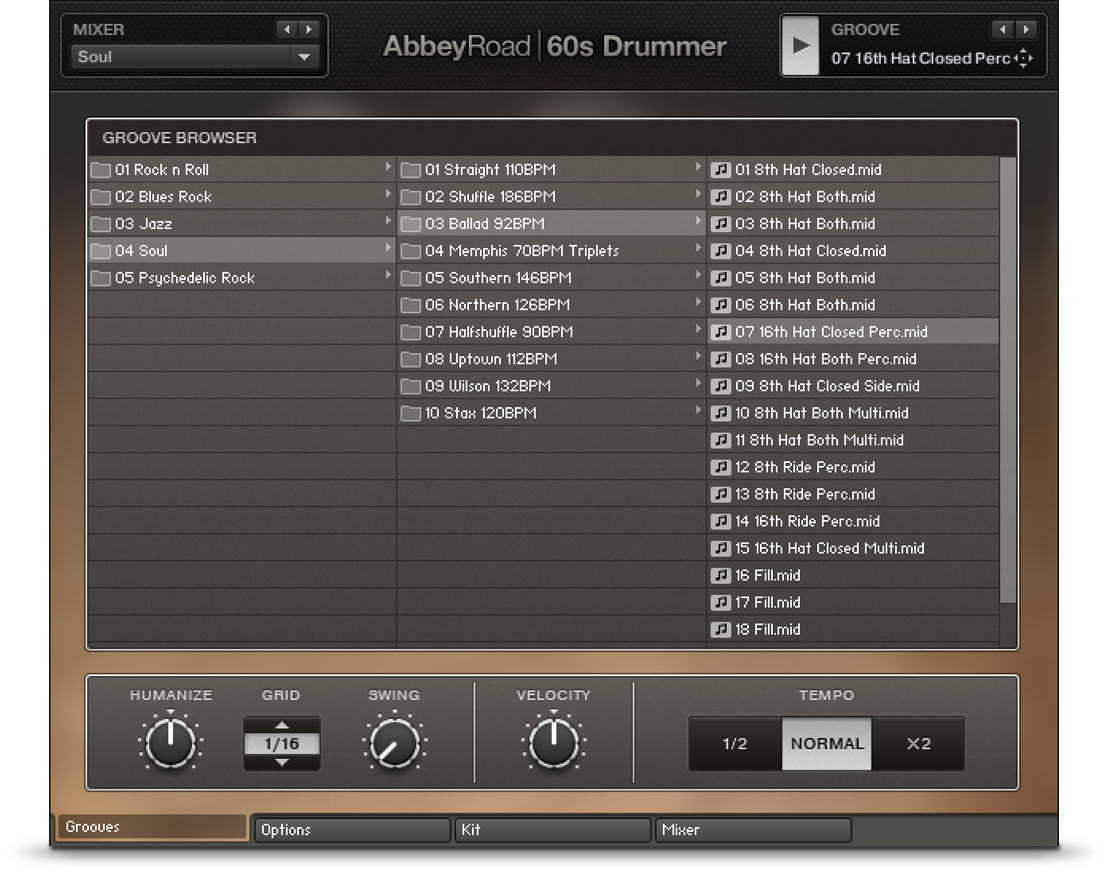Set tempo to double X2

[x=918, y=743]
